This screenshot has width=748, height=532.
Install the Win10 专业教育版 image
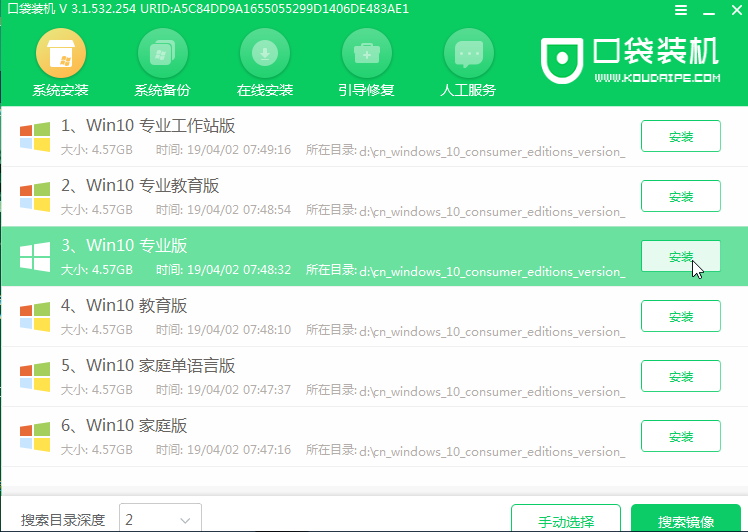click(x=680, y=196)
